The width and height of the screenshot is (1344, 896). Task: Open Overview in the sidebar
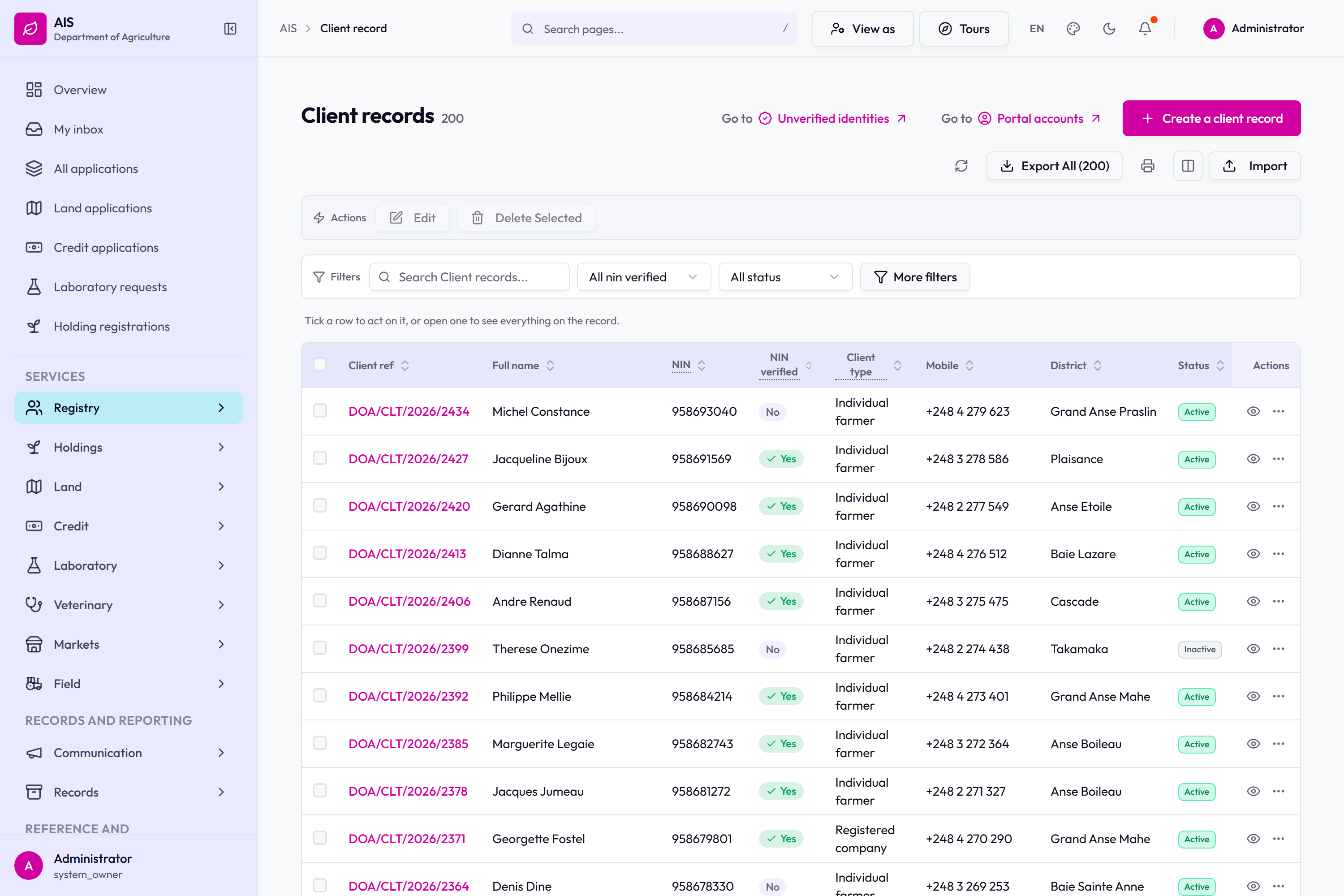coord(129,90)
